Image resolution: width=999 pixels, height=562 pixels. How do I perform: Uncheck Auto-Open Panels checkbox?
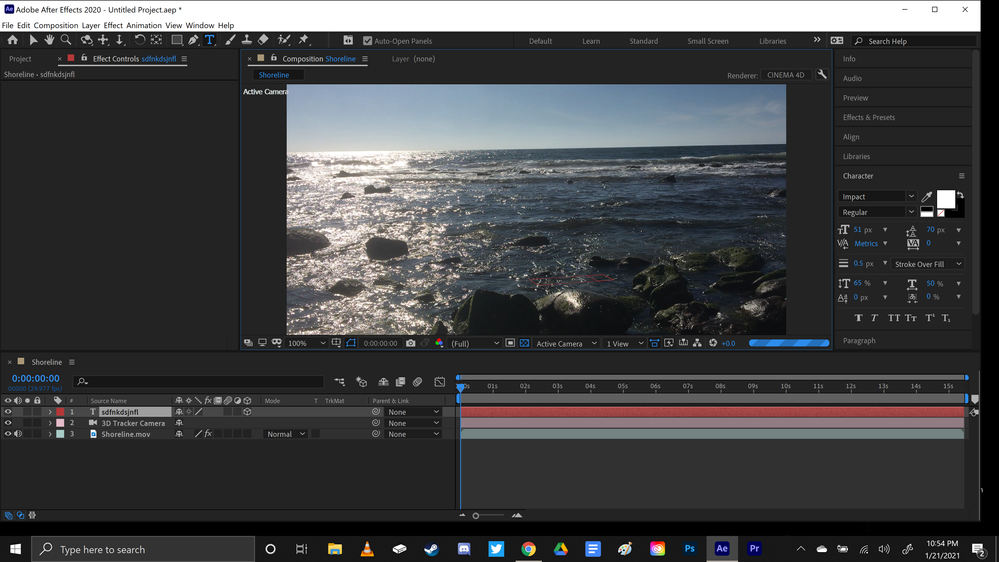(x=367, y=41)
